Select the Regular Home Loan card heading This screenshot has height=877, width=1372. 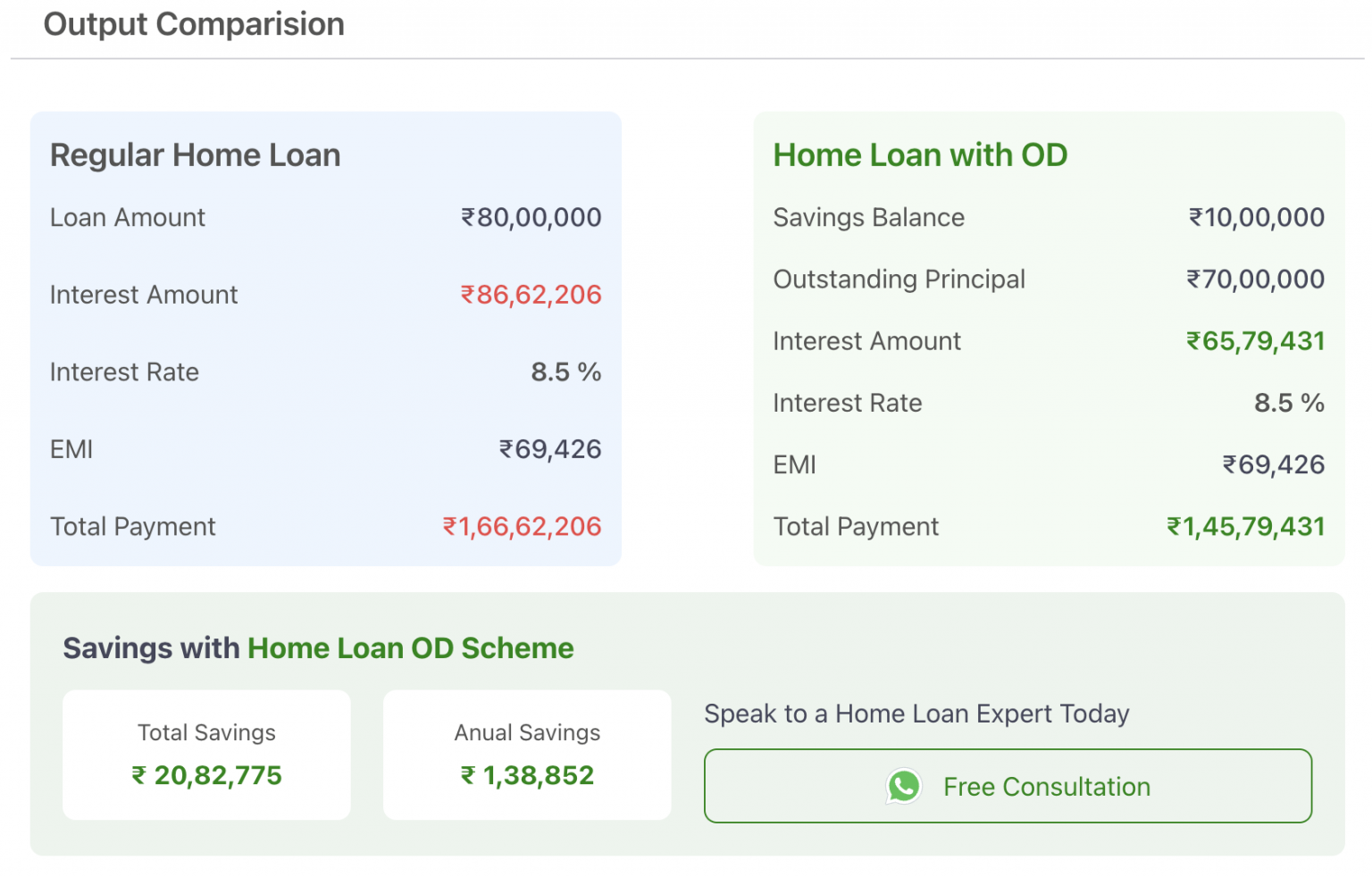195,155
